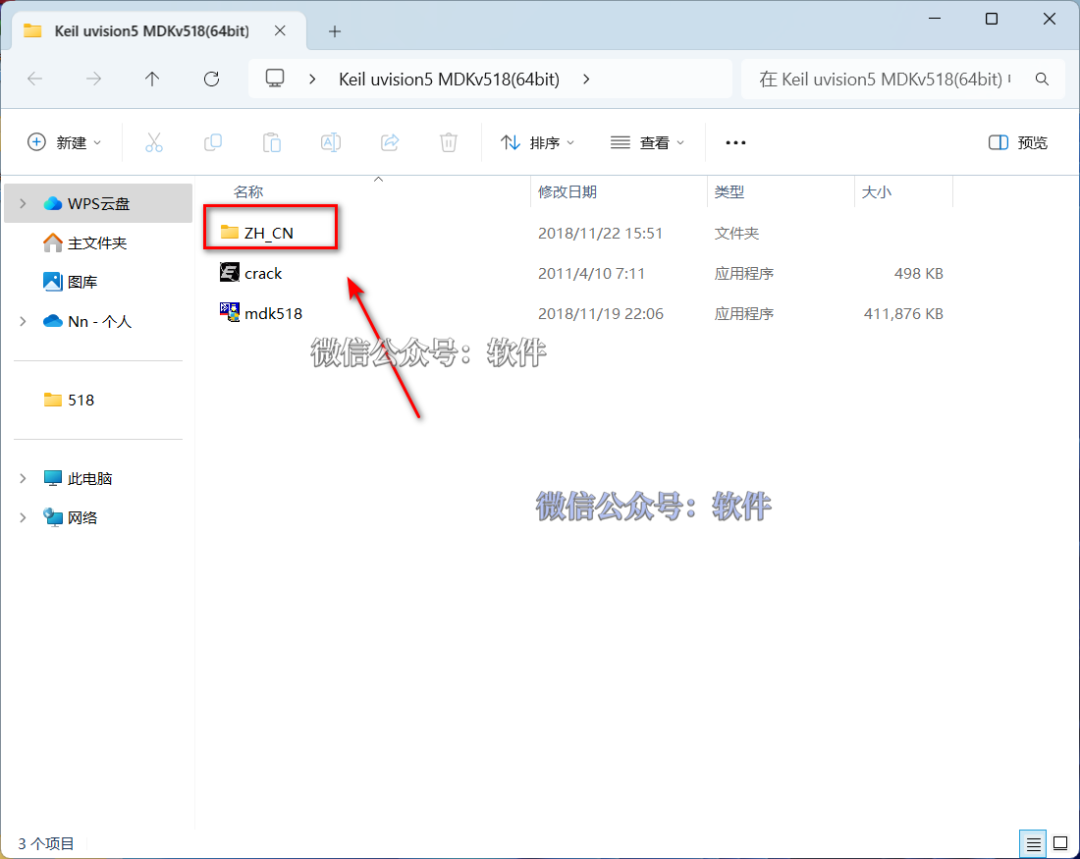
Task: Refresh the current folder view
Action: point(211,79)
